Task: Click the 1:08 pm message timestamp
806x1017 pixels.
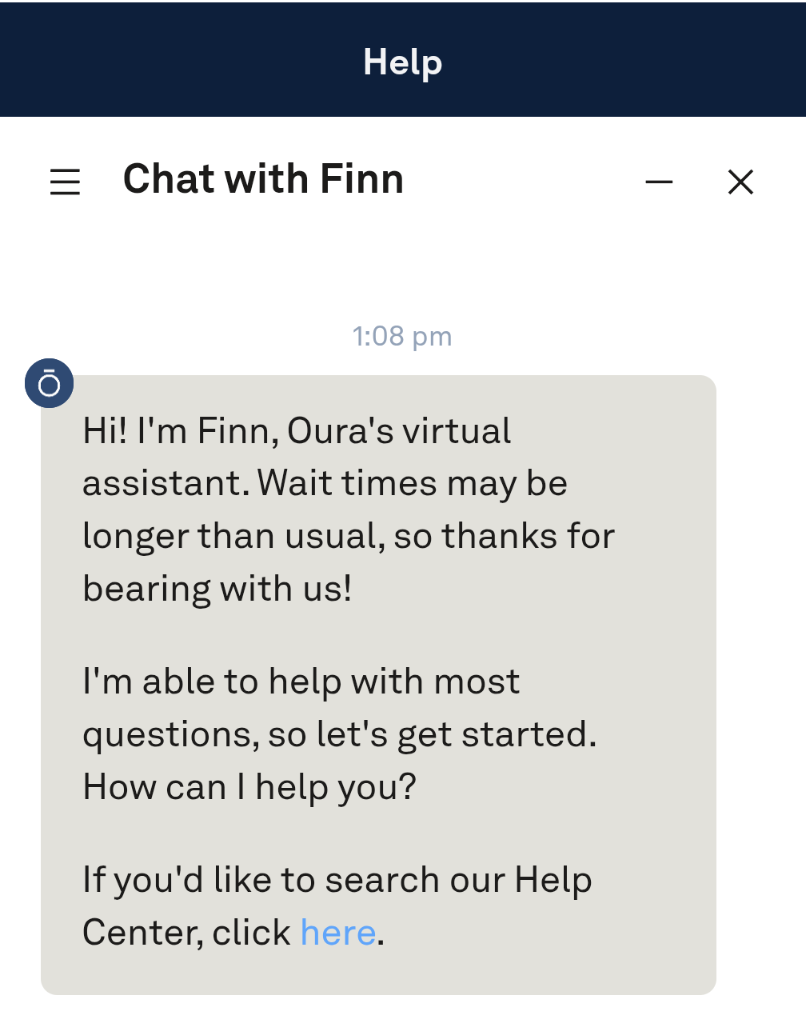Action: tap(402, 336)
